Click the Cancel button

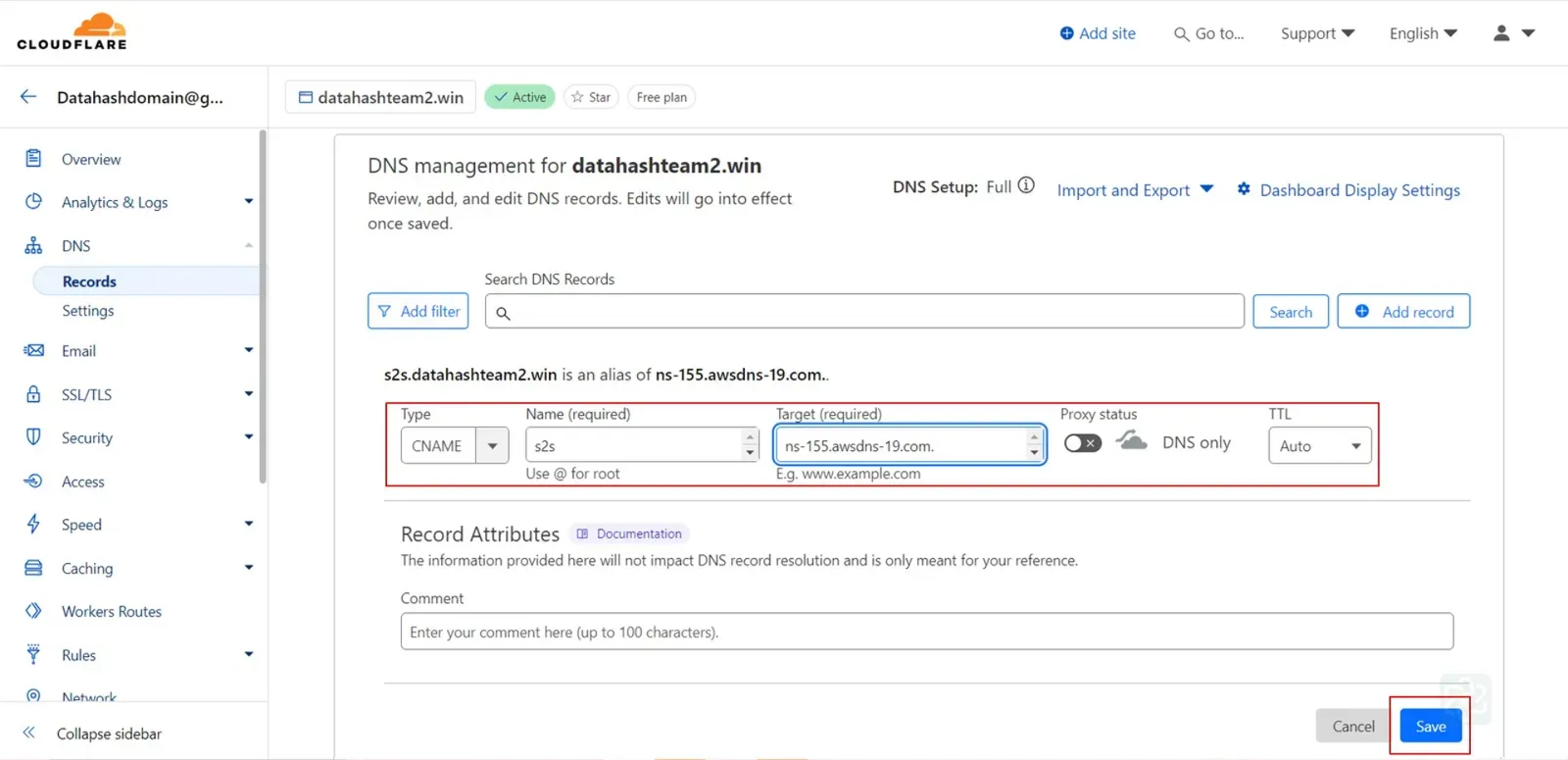pyautogui.click(x=1353, y=726)
